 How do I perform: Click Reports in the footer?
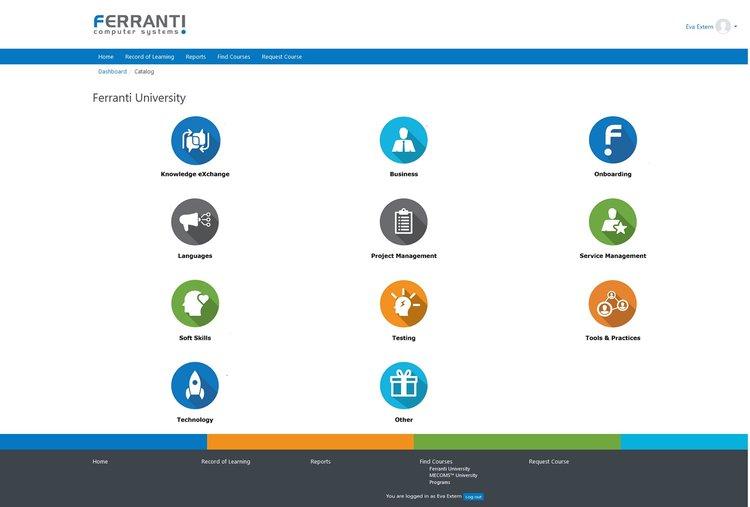coord(320,462)
